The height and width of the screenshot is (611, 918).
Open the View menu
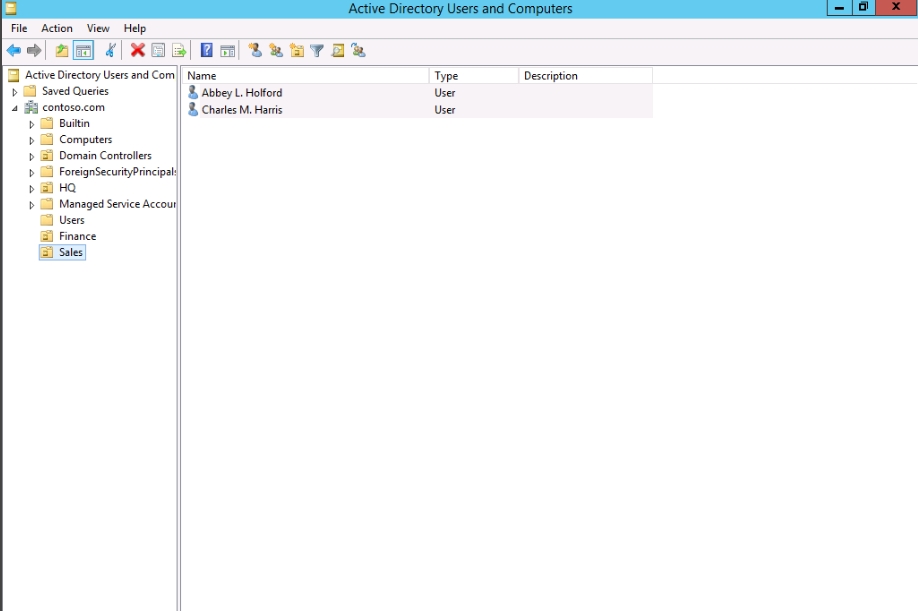pyautogui.click(x=98, y=28)
